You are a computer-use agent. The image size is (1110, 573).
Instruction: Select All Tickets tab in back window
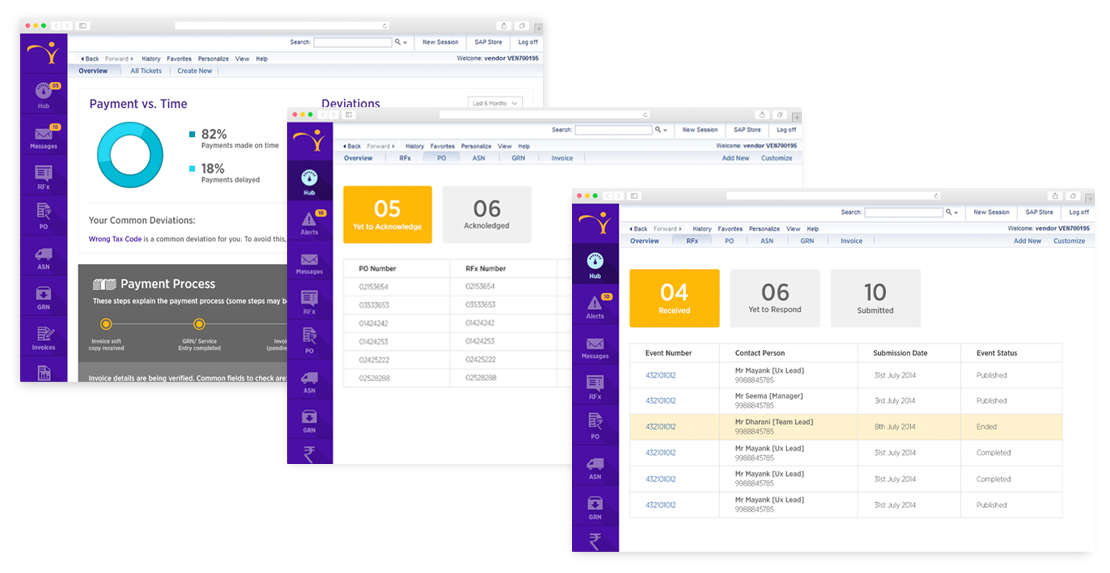[x=146, y=71]
